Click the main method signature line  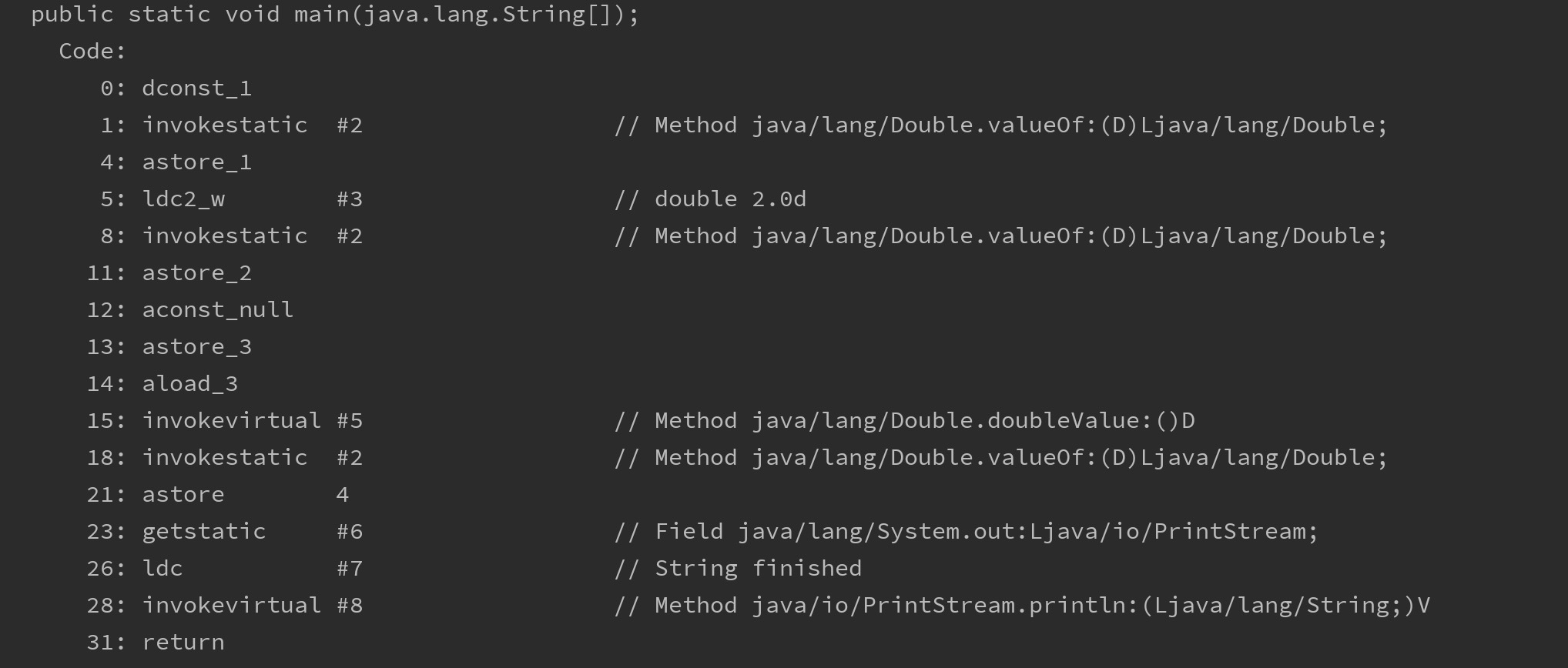[335, 15]
